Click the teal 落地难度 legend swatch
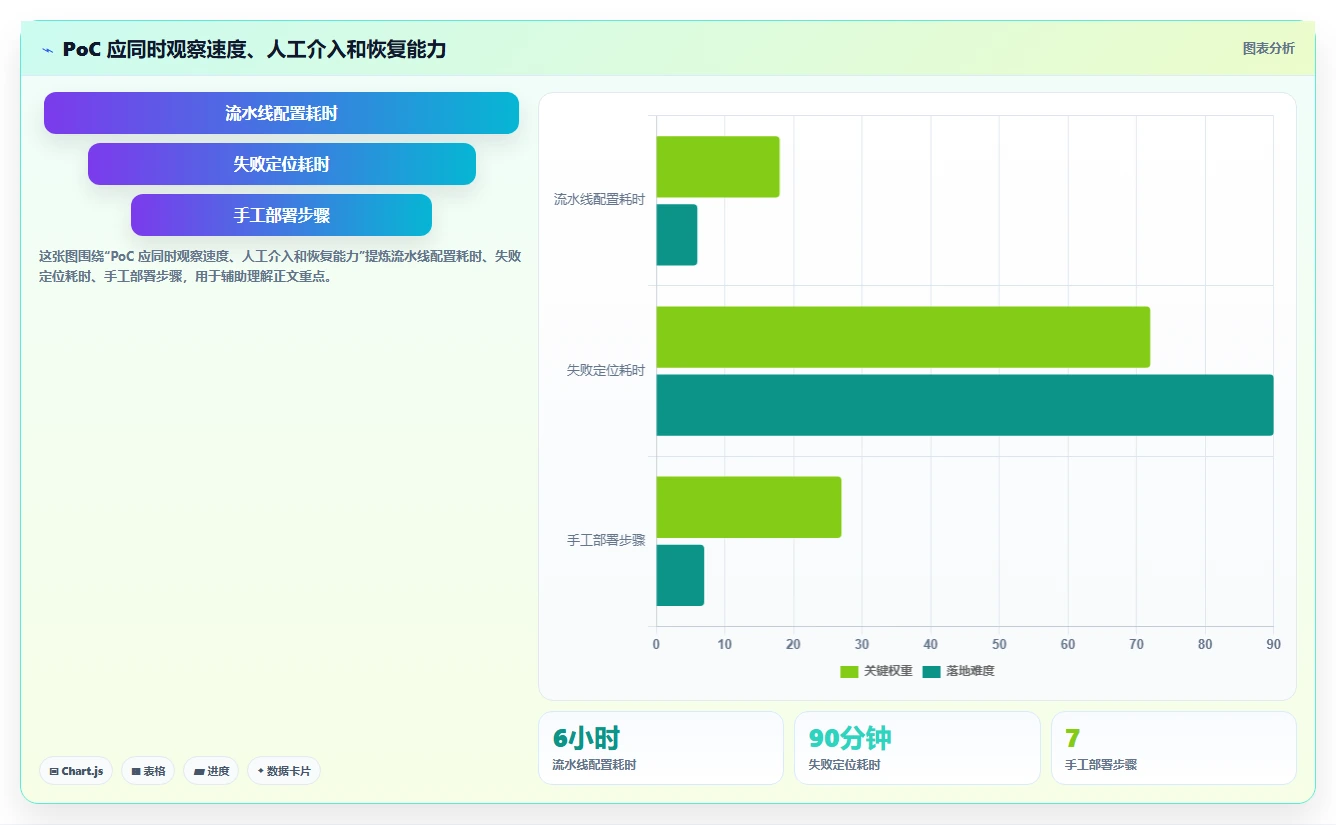The width and height of the screenshot is (1336, 825). point(932,671)
